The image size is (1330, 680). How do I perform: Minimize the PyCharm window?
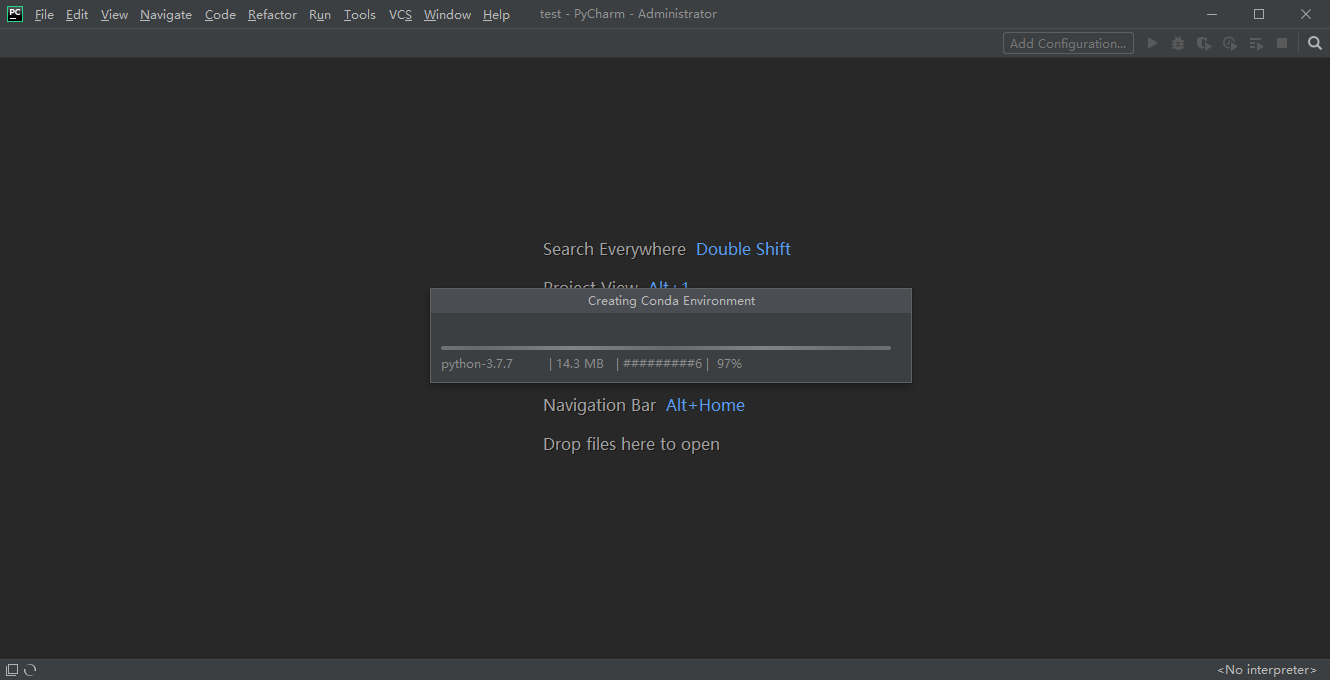(1212, 14)
